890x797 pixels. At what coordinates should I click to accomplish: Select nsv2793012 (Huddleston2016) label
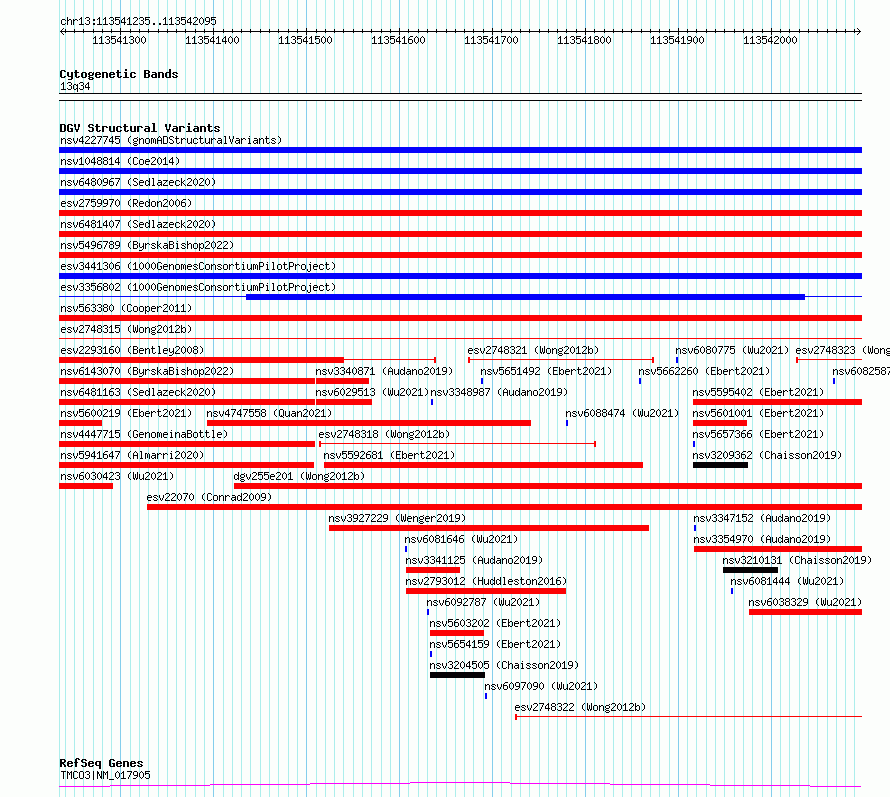[x=486, y=581]
